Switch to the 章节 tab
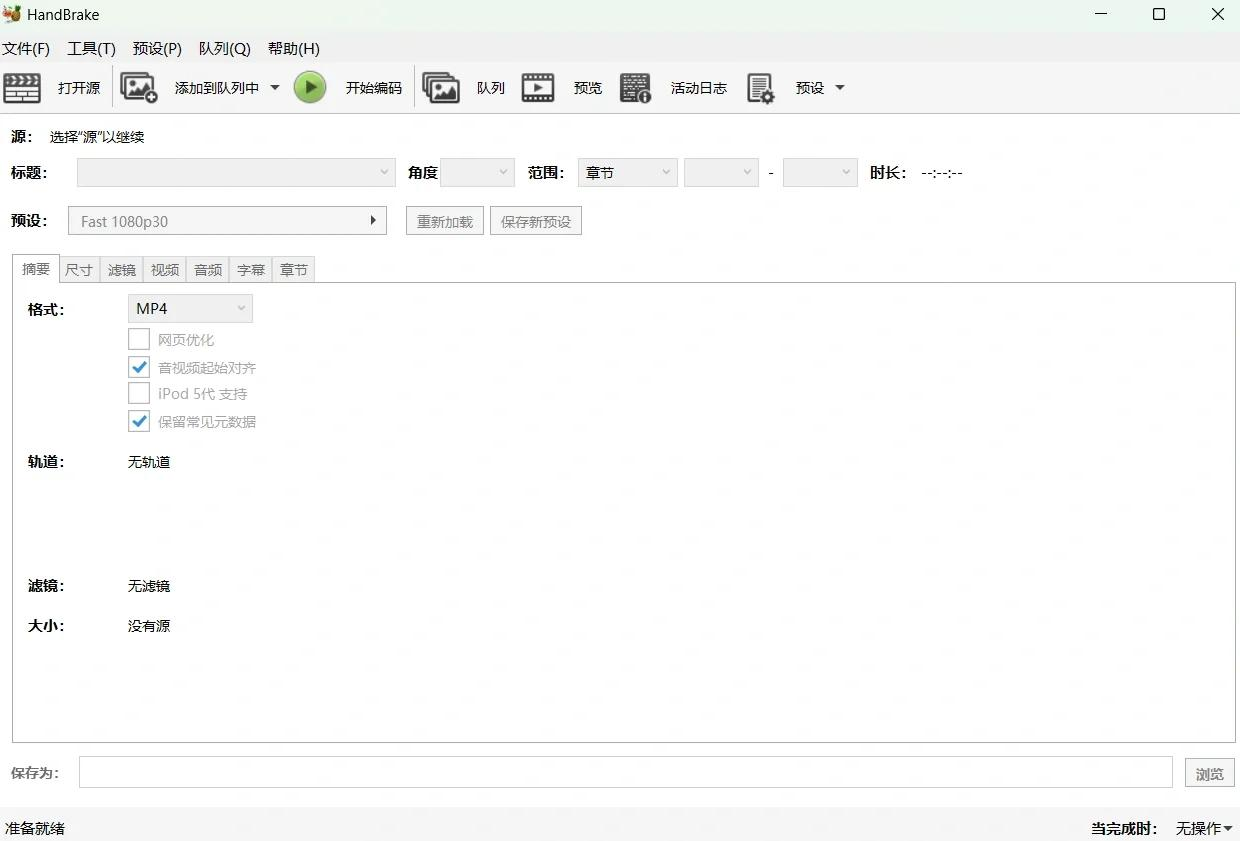This screenshot has height=841, width=1240. (x=294, y=270)
